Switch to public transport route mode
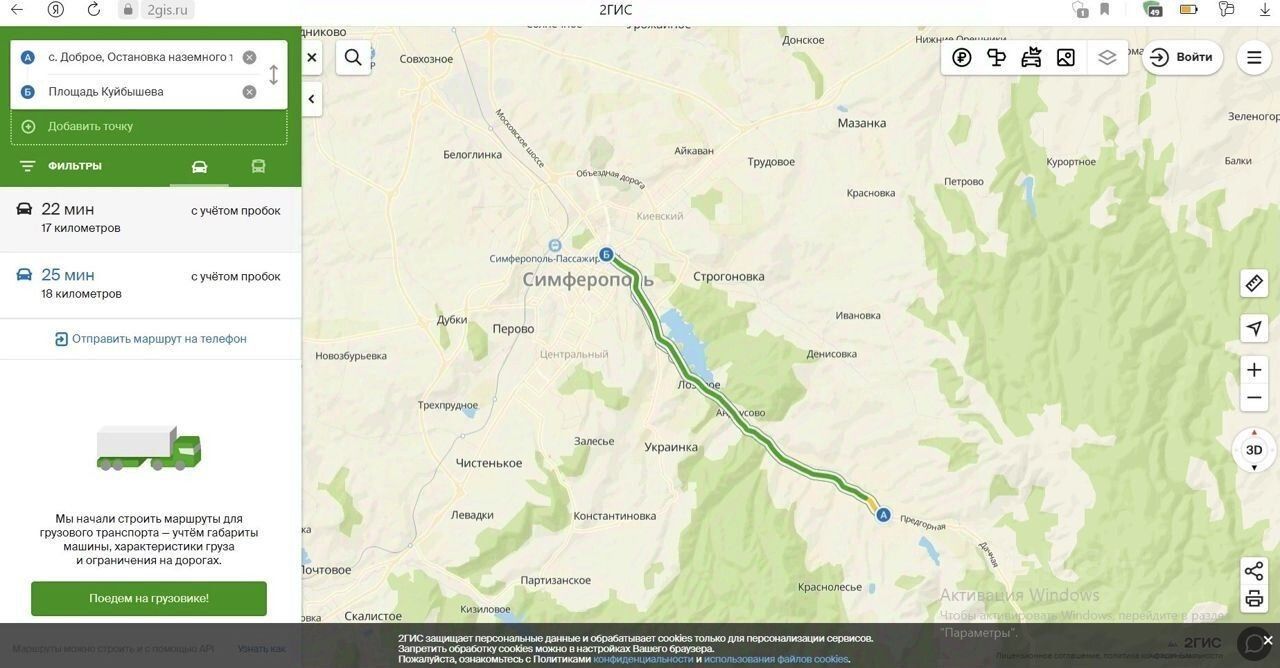1280x668 pixels. coord(258,166)
